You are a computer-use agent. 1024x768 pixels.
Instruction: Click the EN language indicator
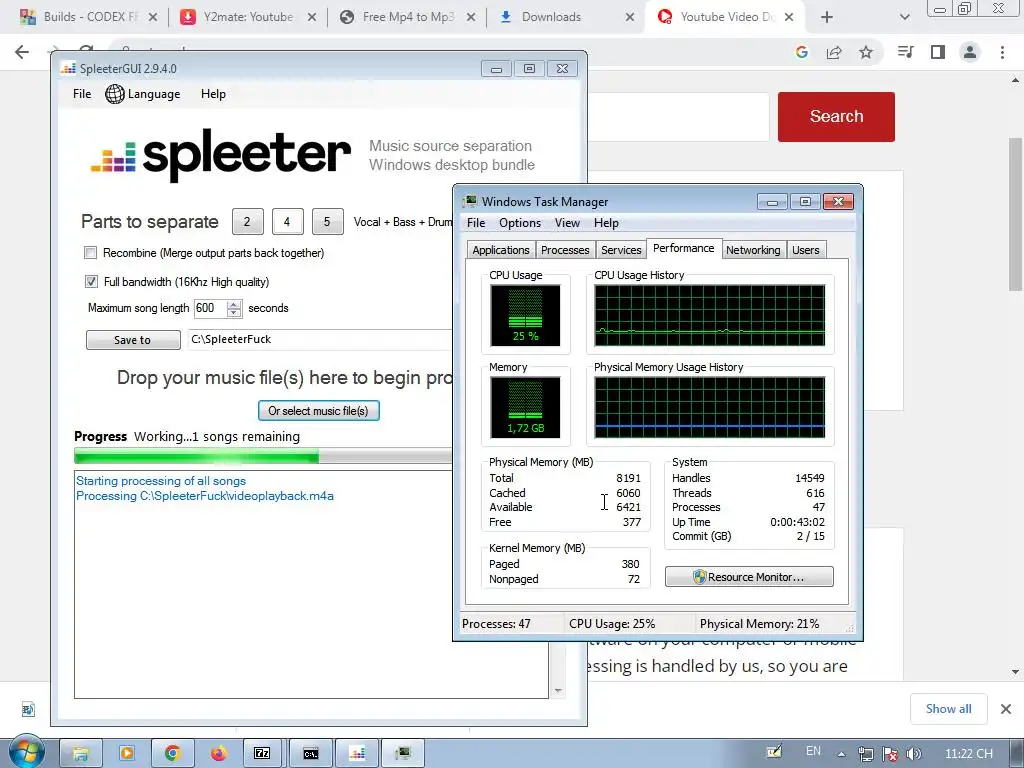click(813, 751)
